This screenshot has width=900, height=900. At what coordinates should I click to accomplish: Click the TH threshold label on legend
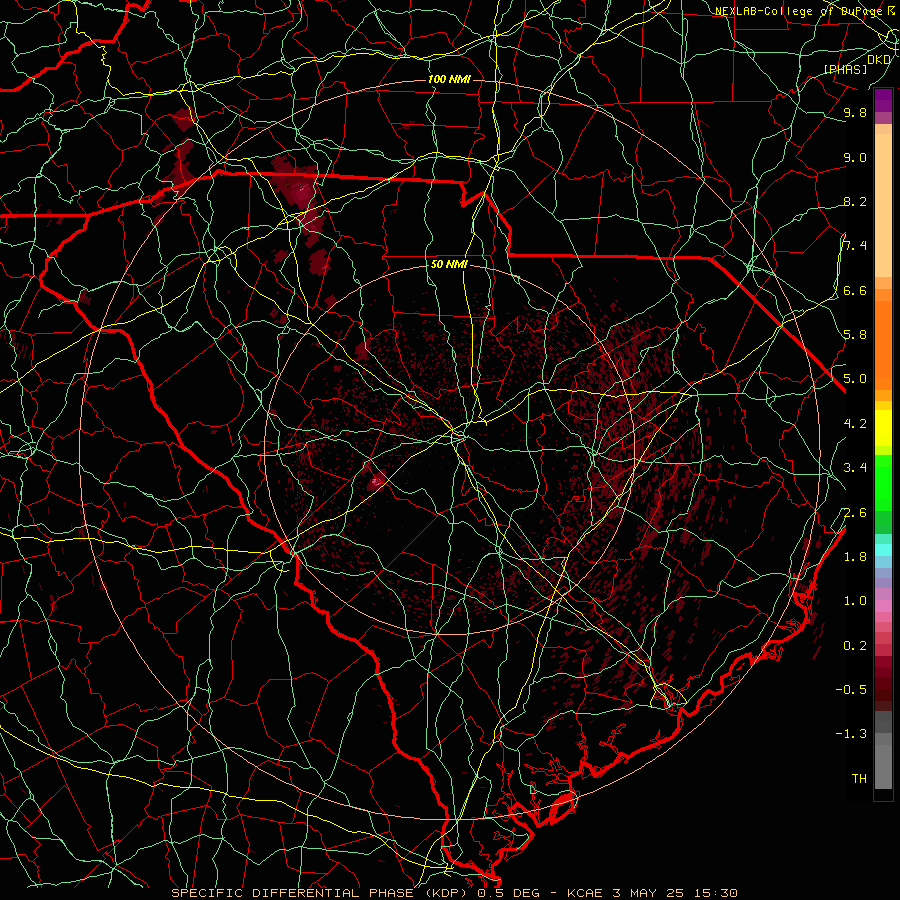[859, 779]
